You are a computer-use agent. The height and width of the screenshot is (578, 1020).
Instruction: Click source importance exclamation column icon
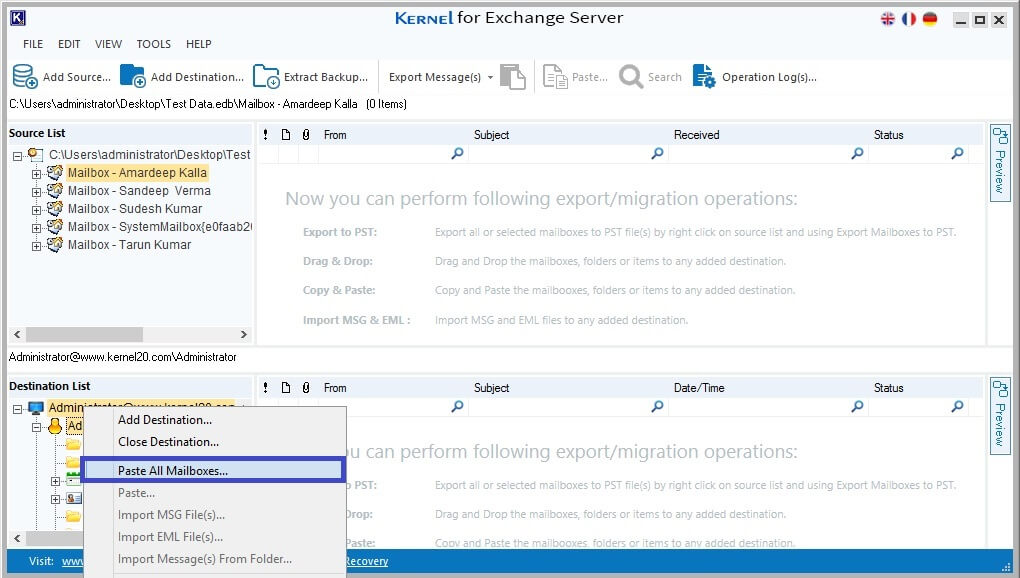click(x=265, y=135)
